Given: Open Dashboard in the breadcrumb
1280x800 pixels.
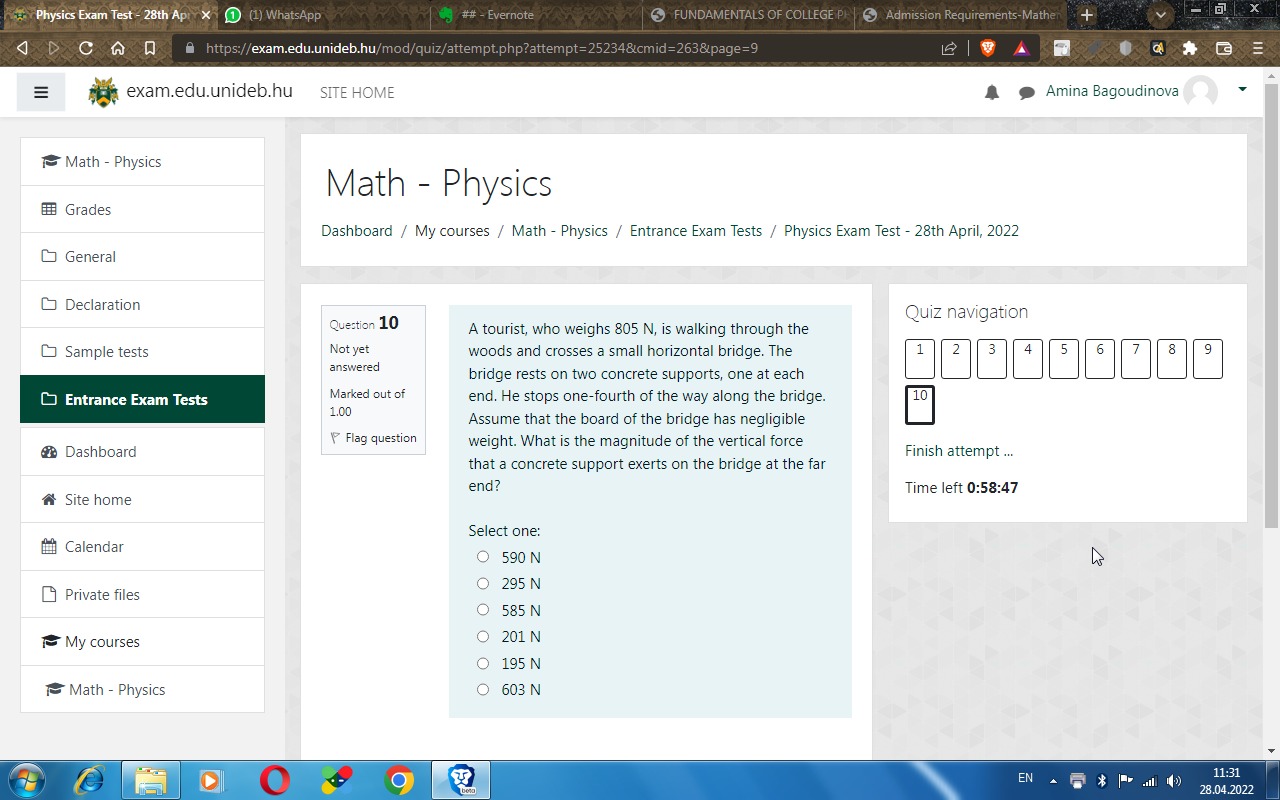Looking at the screenshot, I should pyautogui.click(x=357, y=230).
